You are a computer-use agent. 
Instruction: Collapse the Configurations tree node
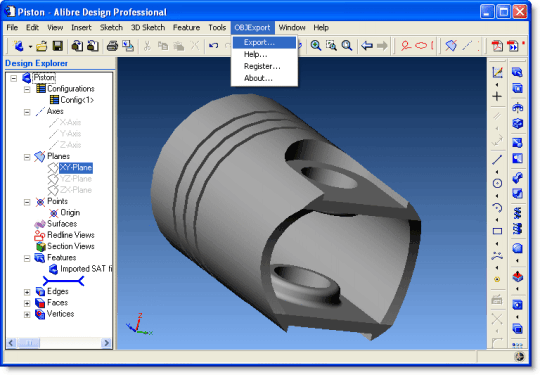[27, 90]
